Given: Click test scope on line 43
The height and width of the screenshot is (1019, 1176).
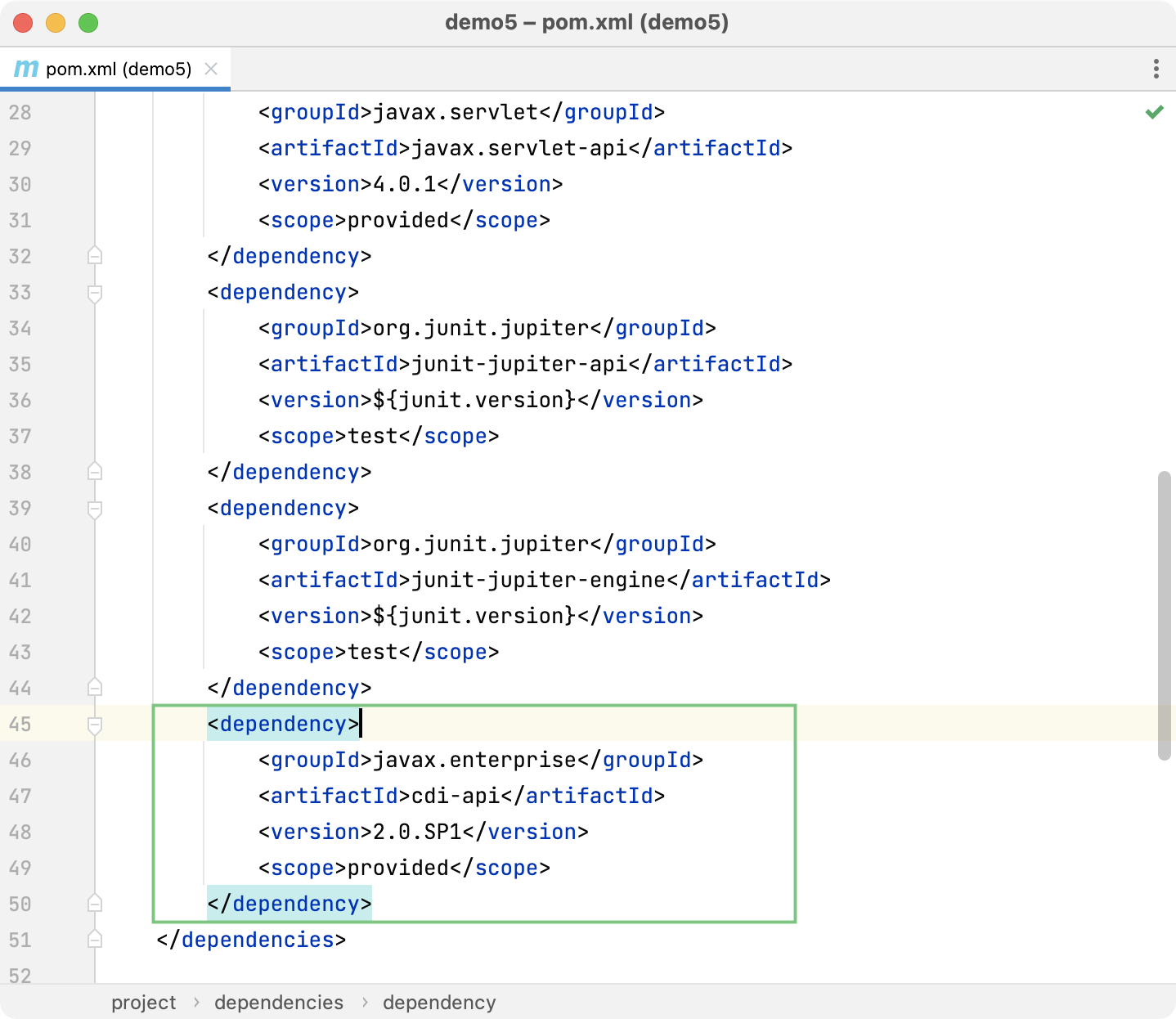Looking at the screenshot, I should pos(373,652).
